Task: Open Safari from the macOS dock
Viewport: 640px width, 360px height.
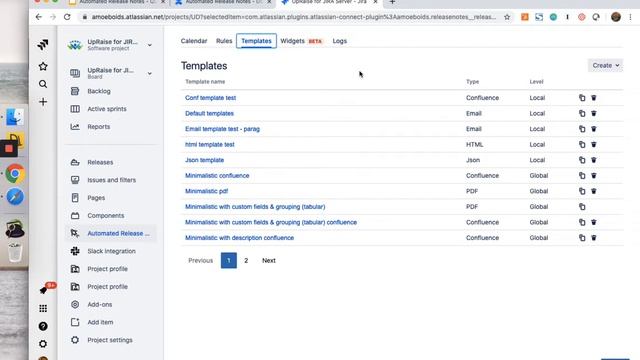Action: [15, 197]
